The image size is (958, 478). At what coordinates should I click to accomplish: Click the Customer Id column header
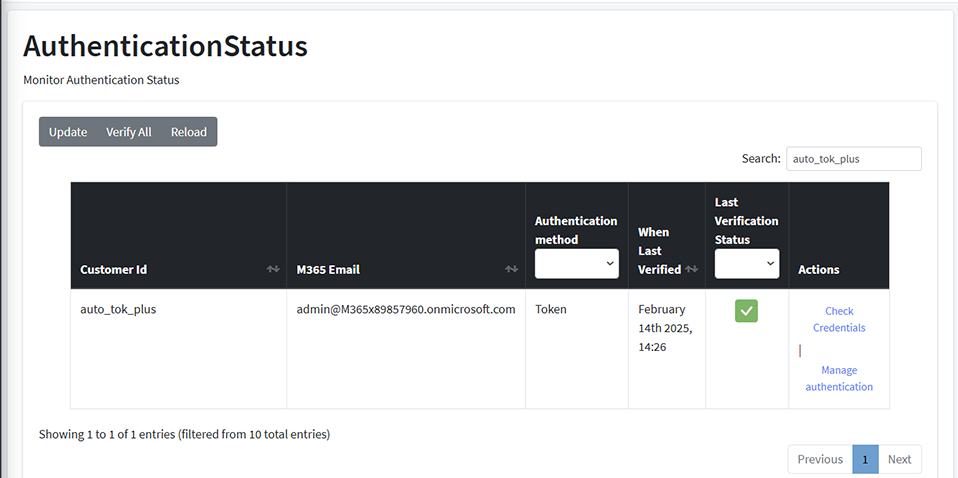click(x=178, y=236)
